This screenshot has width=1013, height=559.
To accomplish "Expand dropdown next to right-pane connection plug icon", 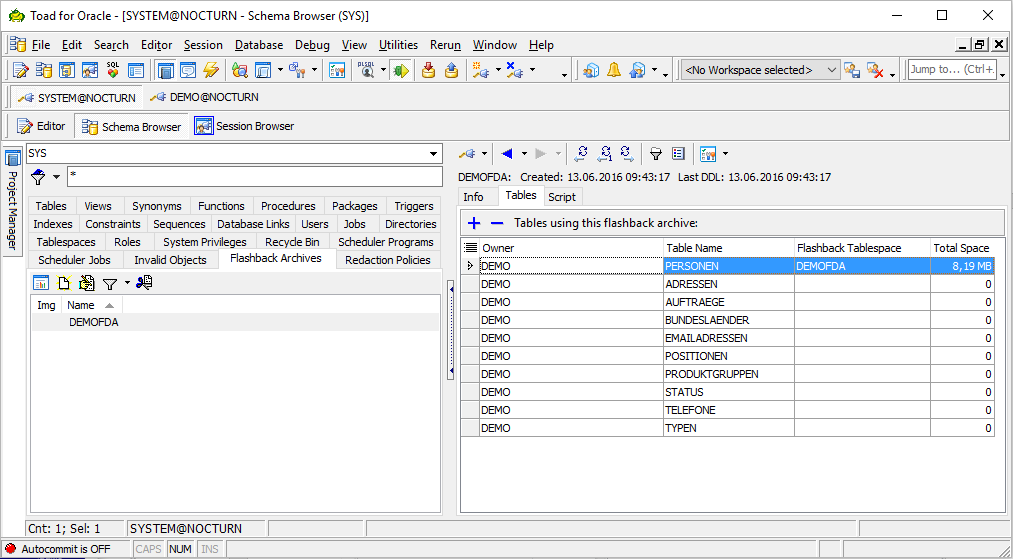I will (x=484, y=154).
